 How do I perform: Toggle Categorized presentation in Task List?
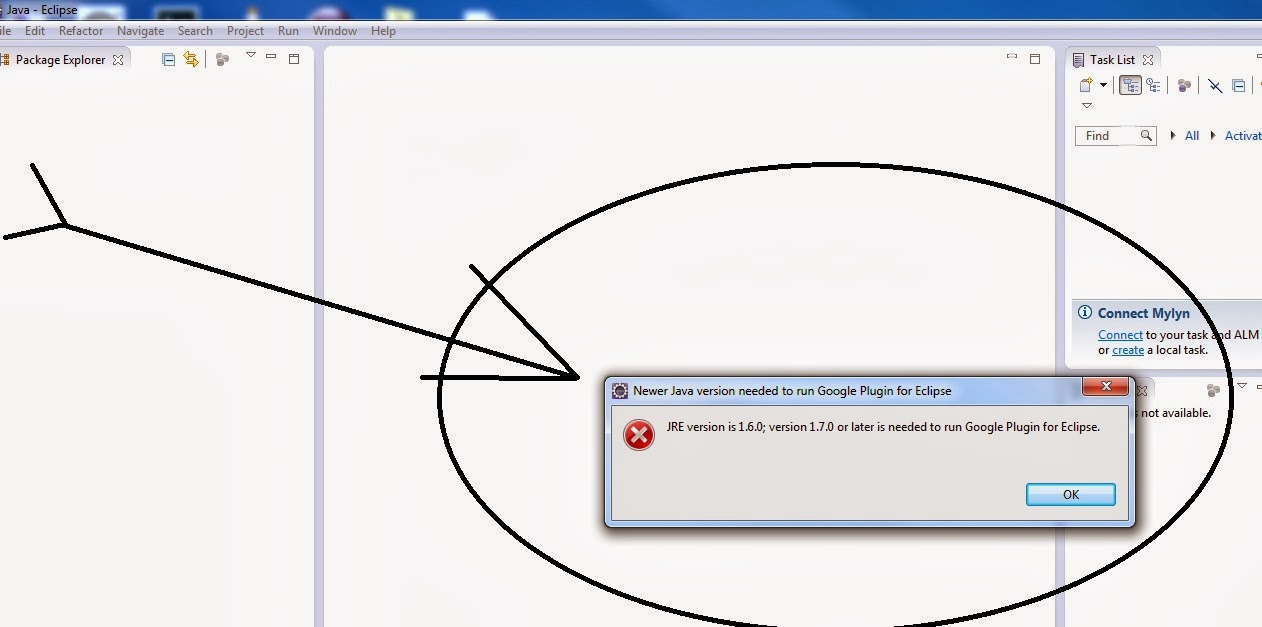click(x=1130, y=86)
